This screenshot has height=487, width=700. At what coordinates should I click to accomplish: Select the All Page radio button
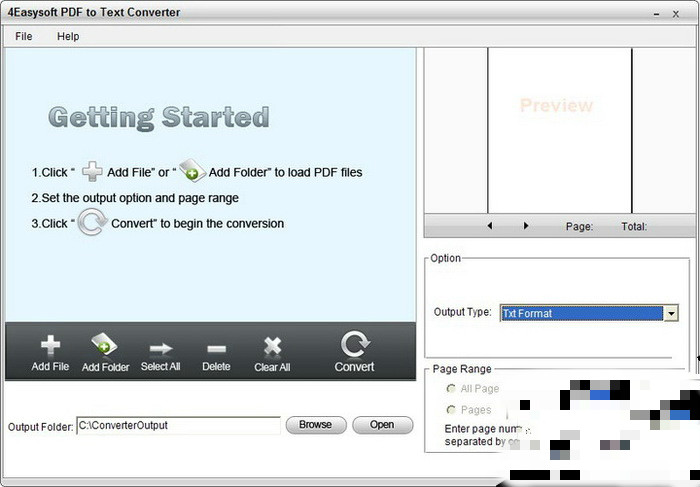451,389
